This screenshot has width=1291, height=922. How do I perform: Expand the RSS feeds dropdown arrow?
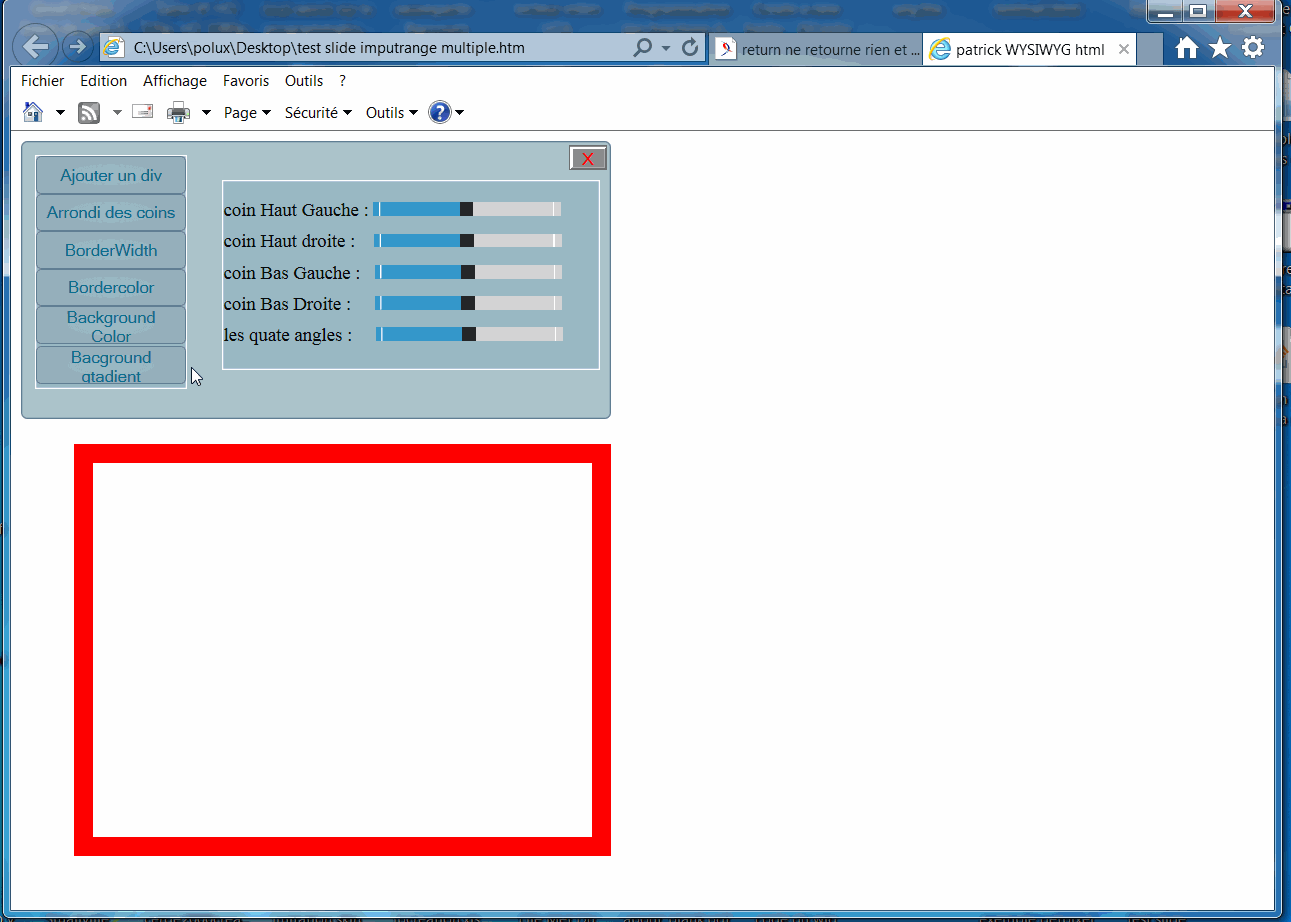[117, 113]
